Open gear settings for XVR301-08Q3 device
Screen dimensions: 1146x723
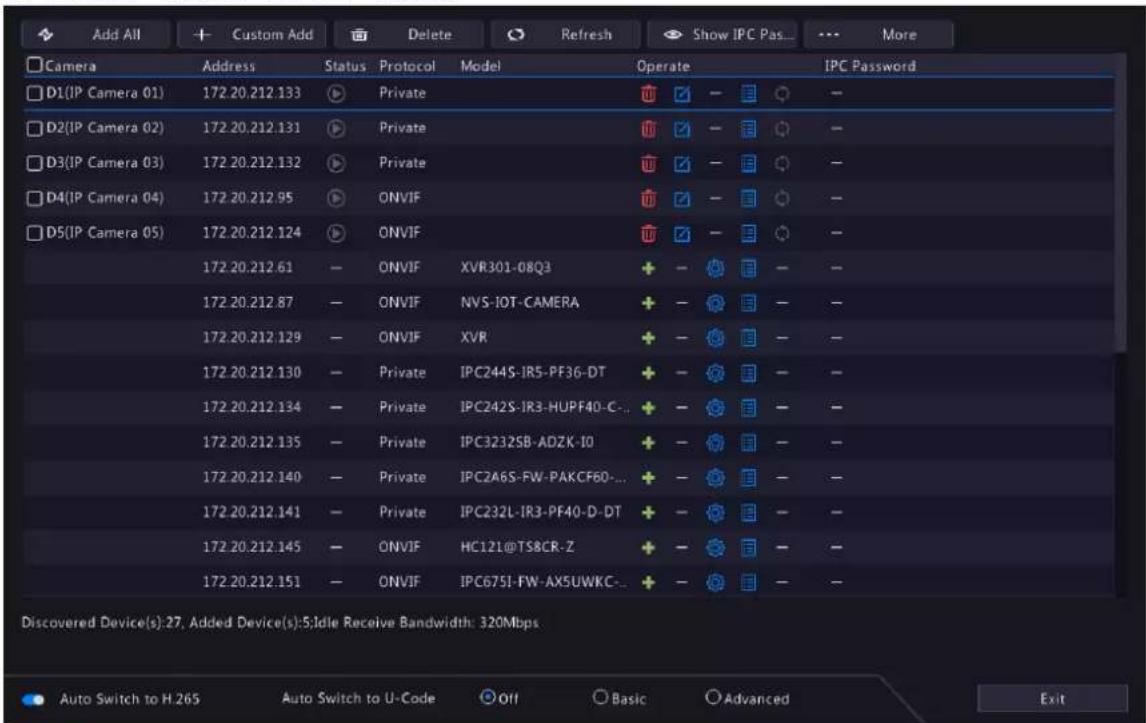point(716,268)
